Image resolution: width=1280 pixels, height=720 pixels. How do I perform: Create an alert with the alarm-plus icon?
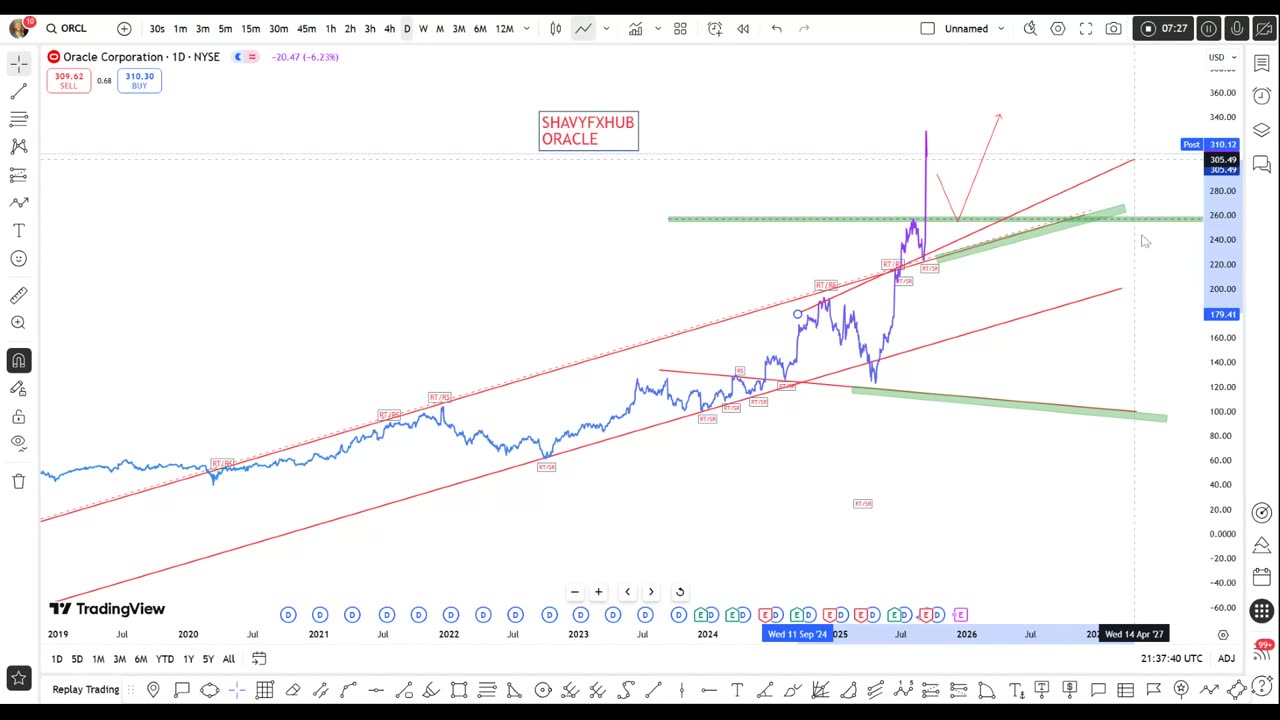715,28
